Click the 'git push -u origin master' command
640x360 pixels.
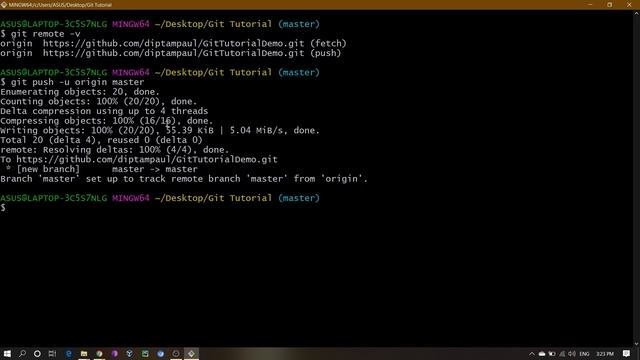tap(72, 82)
